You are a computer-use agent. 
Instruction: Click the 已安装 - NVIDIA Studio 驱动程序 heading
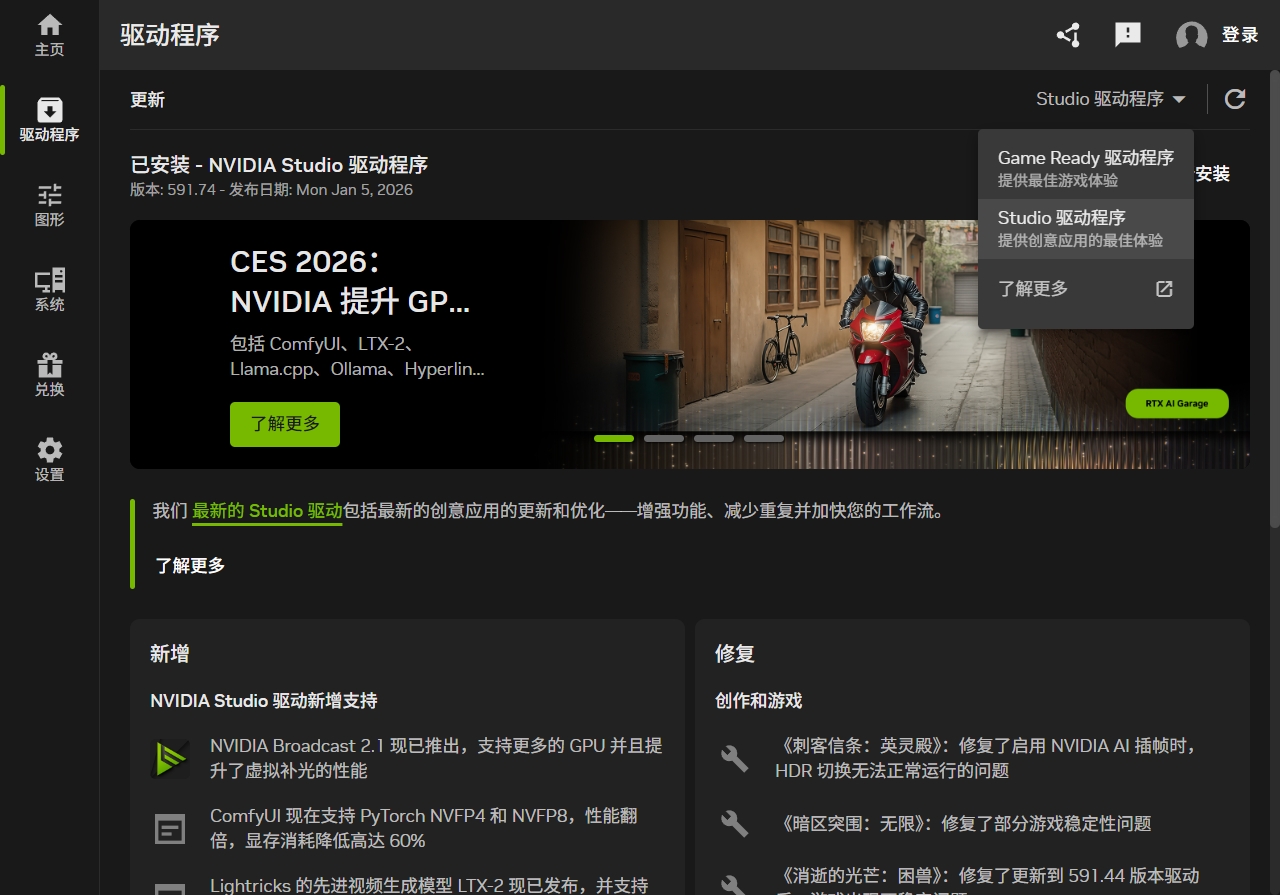click(279, 165)
